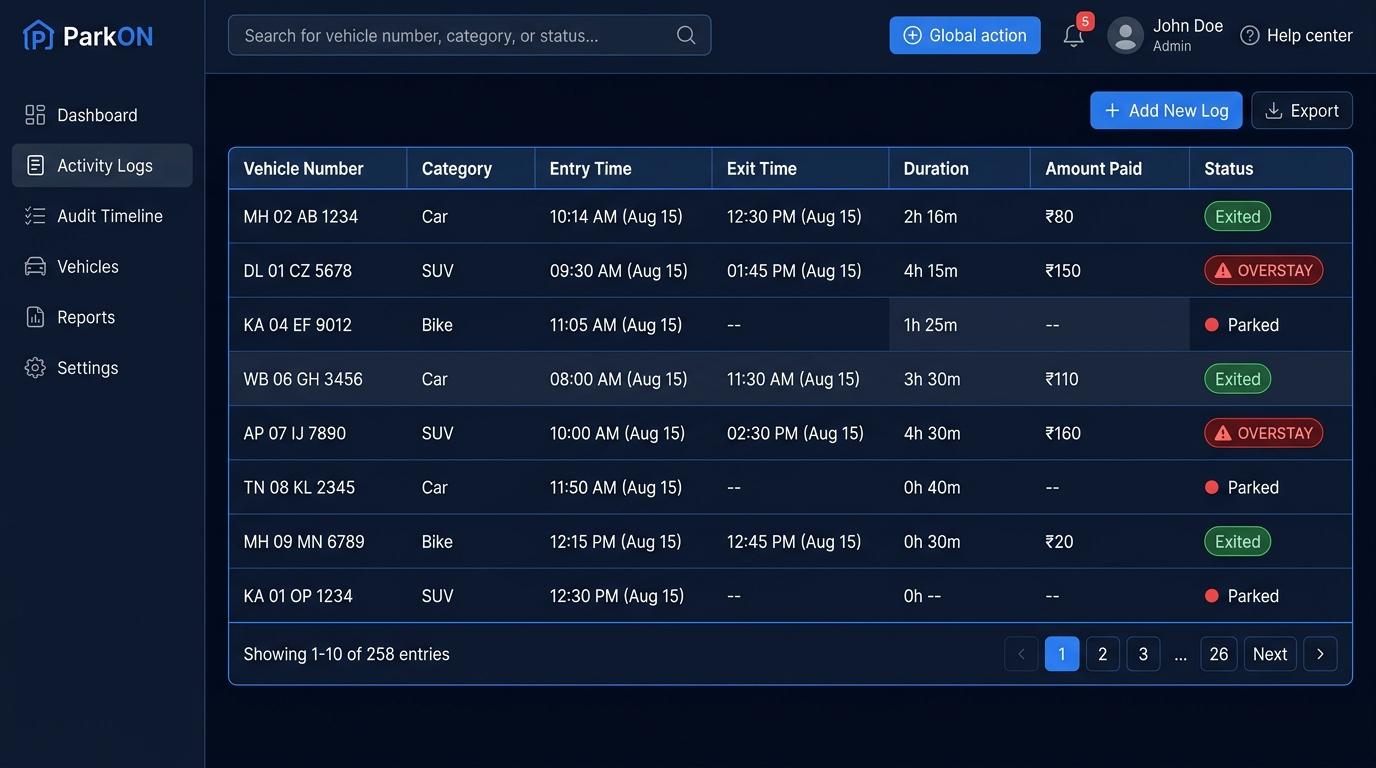1376x768 pixels.
Task: Click the Add New Log button
Action: coord(1166,111)
